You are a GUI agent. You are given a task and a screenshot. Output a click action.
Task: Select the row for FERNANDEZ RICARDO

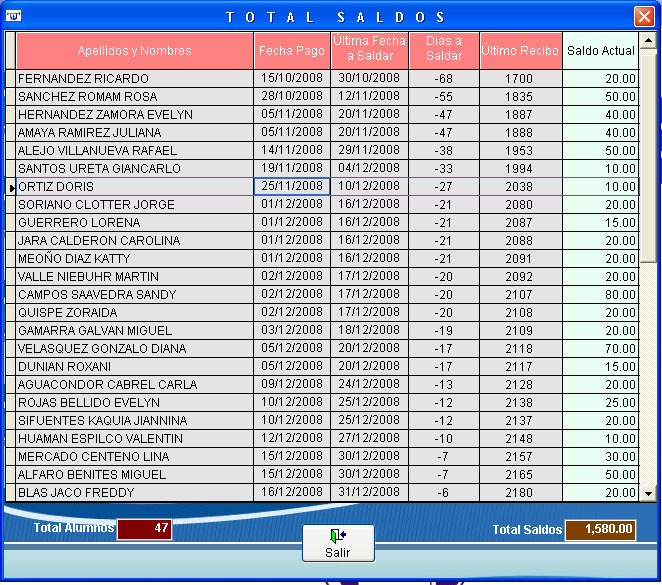(134, 79)
